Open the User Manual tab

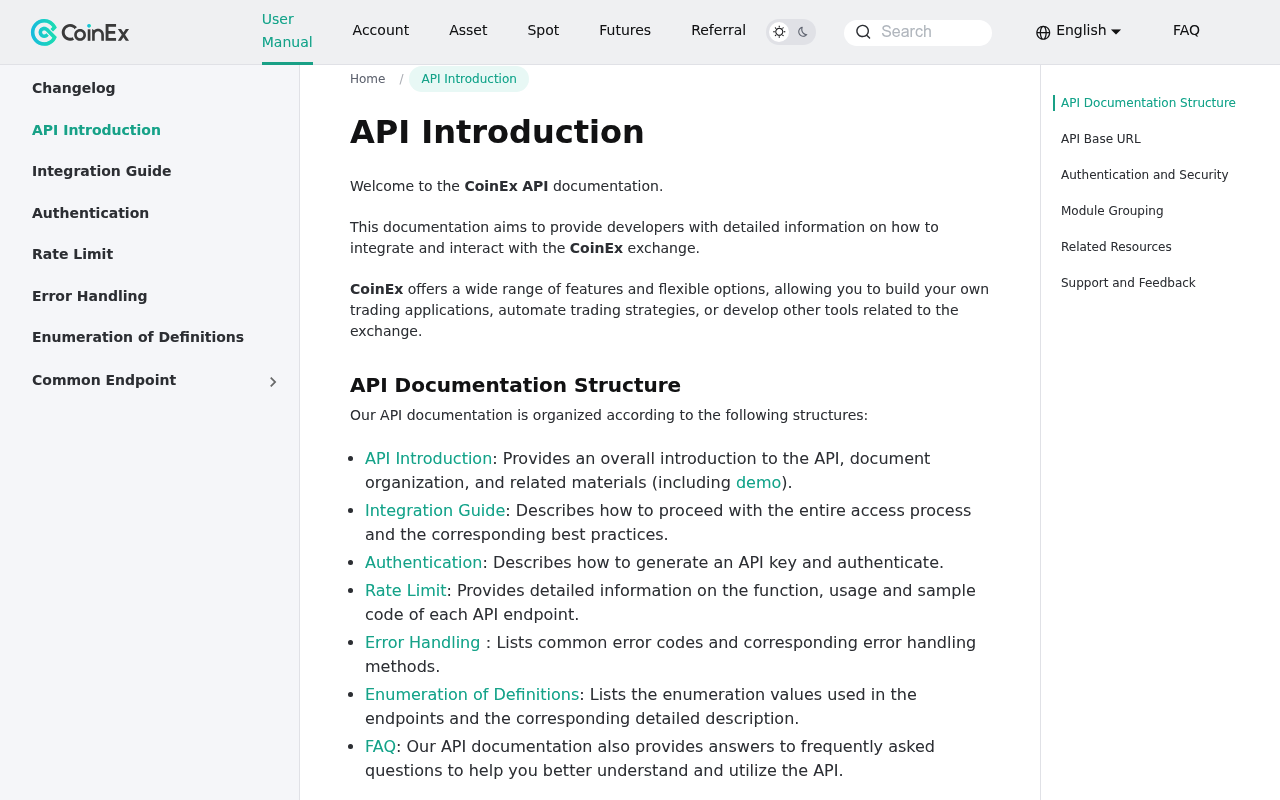point(287,31)
